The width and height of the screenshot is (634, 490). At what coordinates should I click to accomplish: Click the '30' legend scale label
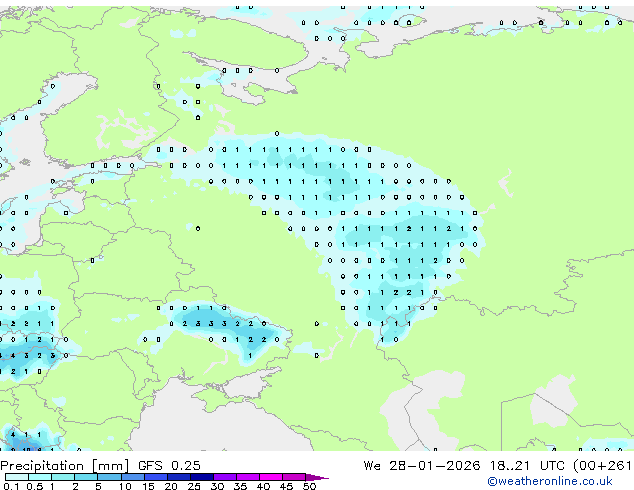(x=217, y=486)
